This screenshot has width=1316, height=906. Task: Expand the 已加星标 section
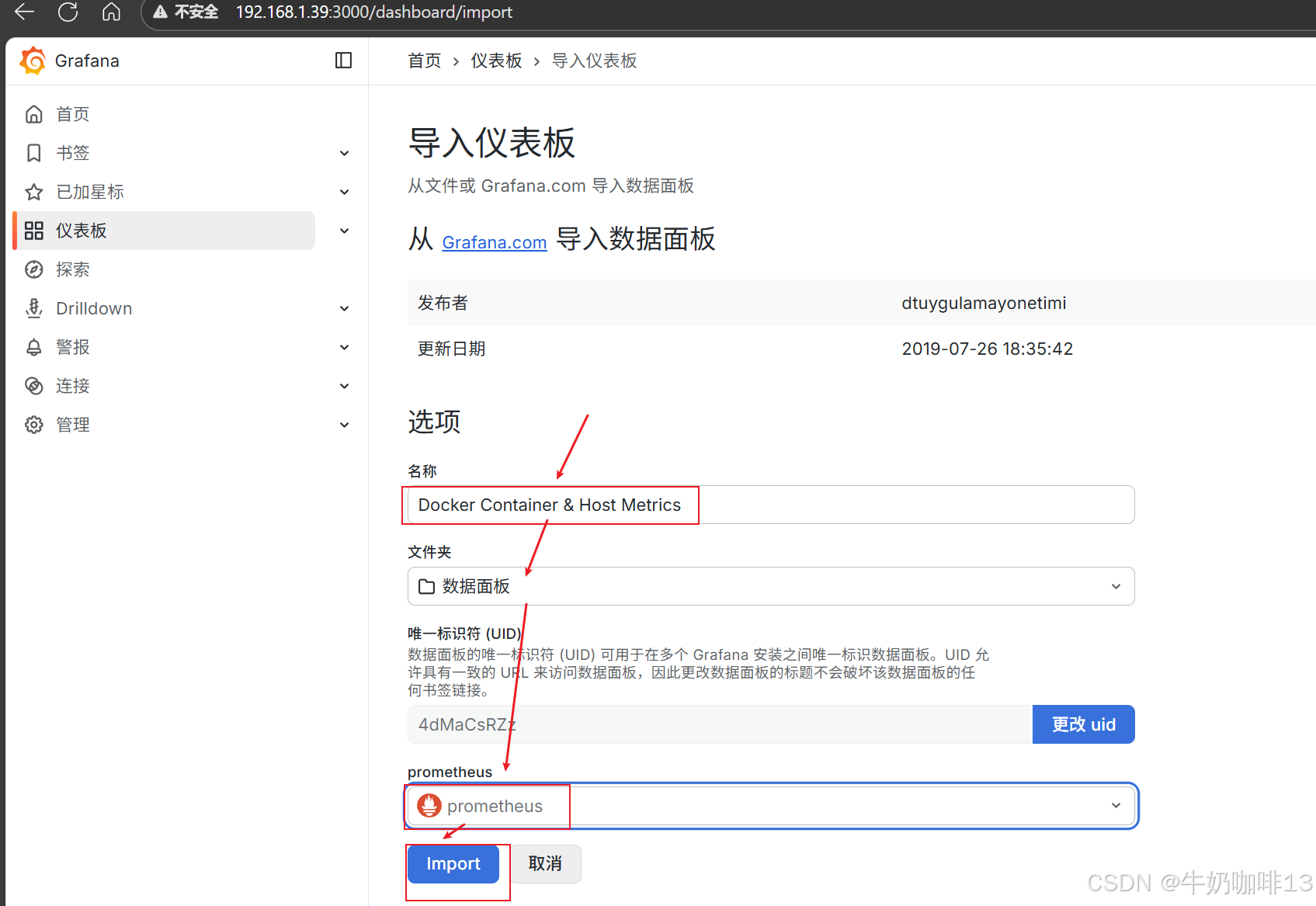coord(345,192)
